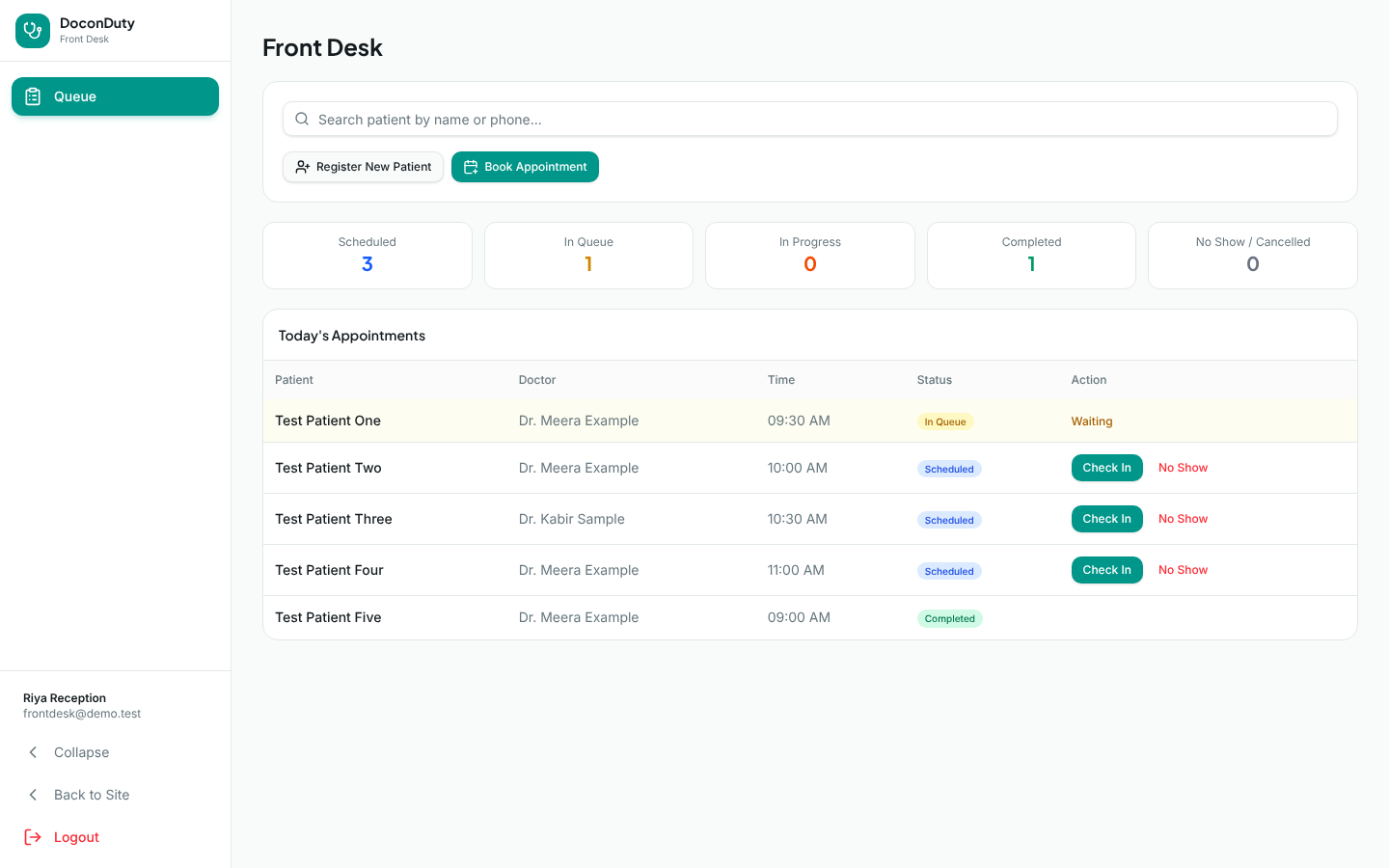This screenshot has height=868, width=1389.
Task: Click the Status column header
Action: (x=935, y=380)
